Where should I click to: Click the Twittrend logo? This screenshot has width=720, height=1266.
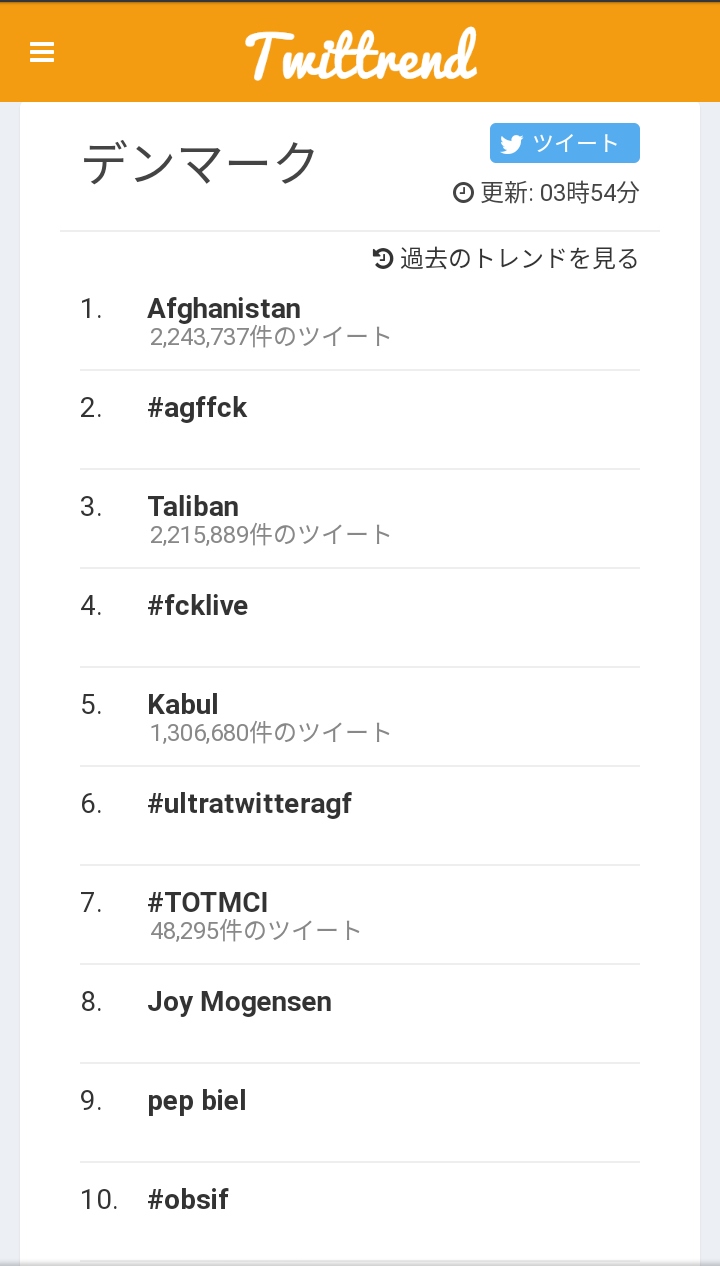click(x=360, y=54)
